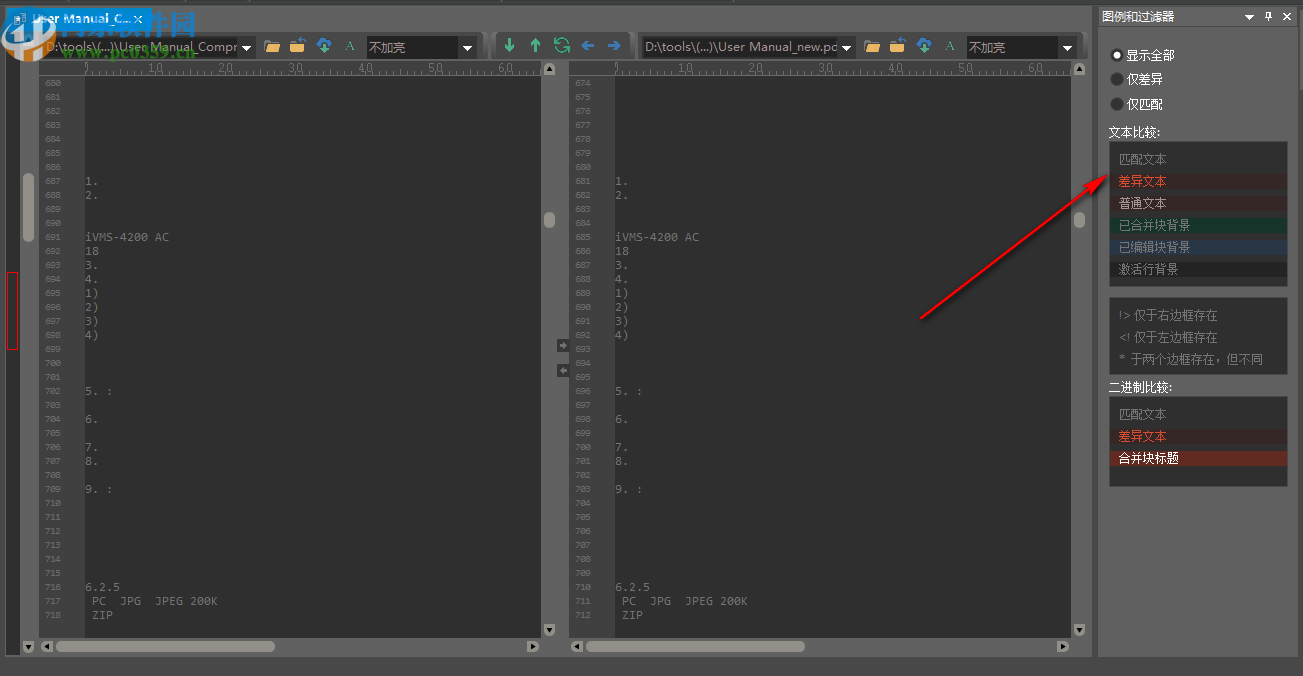Pin the 图例和过滤器 panel

1268,16
